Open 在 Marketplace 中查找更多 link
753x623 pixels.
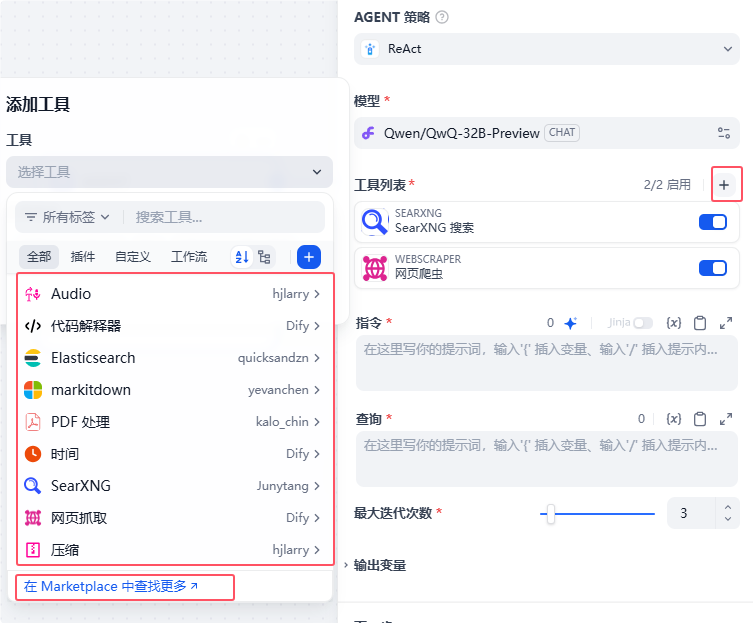tap(111, 586)
